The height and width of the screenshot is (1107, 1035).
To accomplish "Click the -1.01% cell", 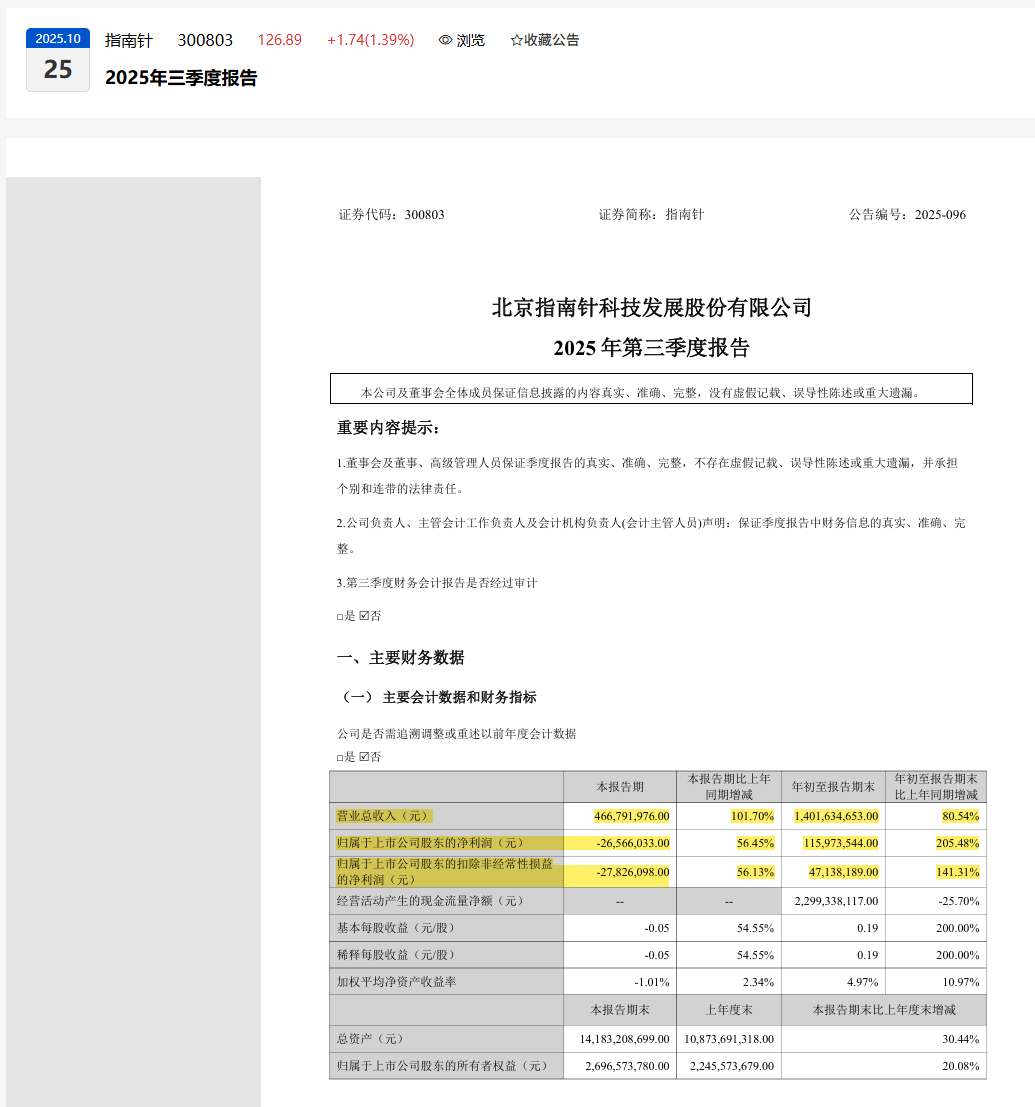I will click(x=652, y=982).
